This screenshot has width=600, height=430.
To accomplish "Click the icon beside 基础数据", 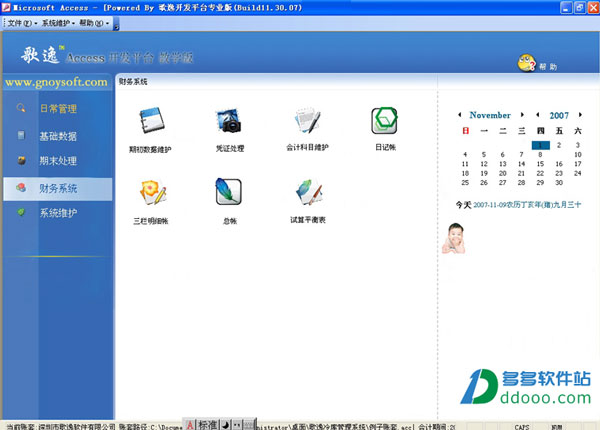I will pyautogui.click(x=21, y=135).
